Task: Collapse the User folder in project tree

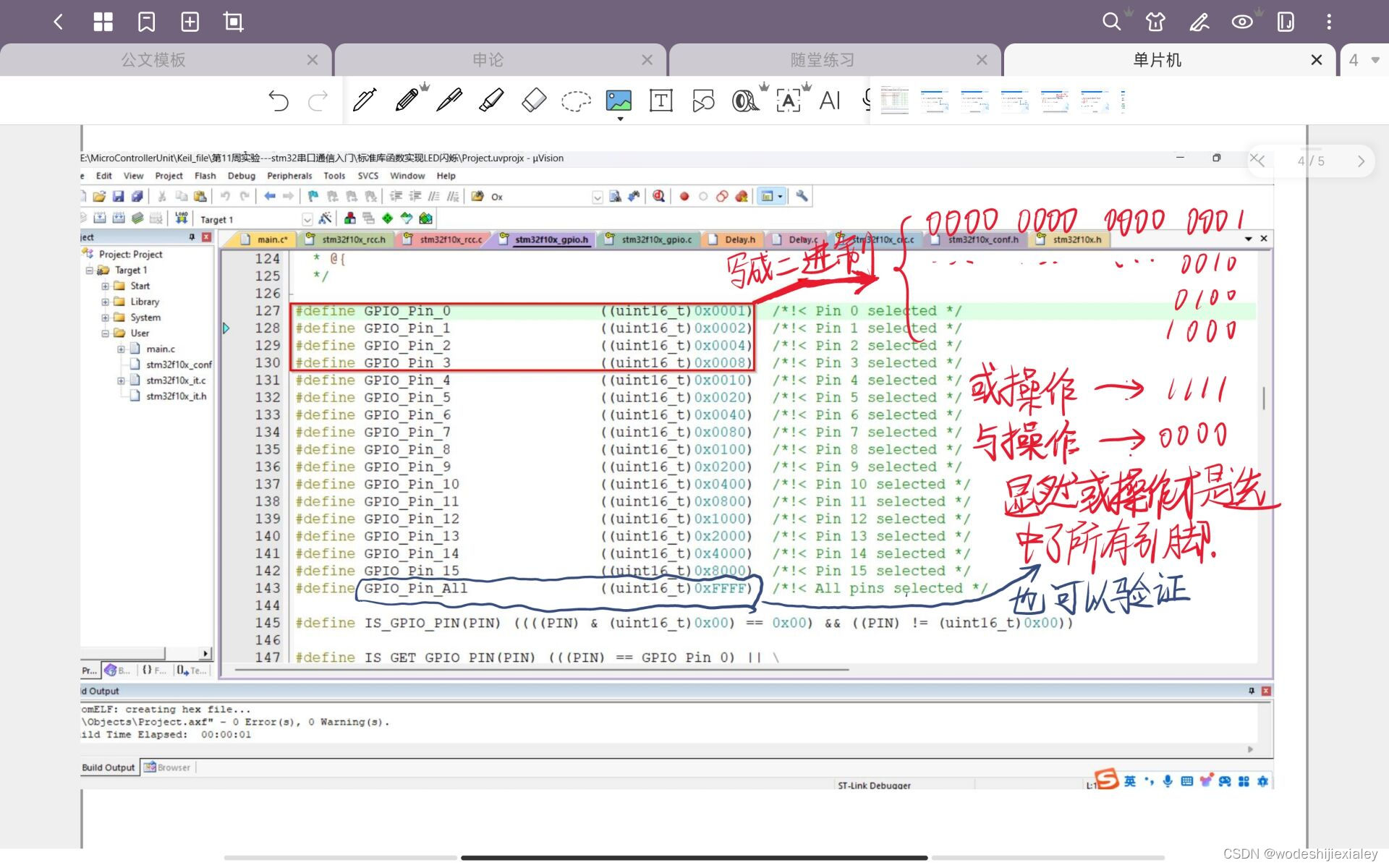Action: [x=105, y=333]
